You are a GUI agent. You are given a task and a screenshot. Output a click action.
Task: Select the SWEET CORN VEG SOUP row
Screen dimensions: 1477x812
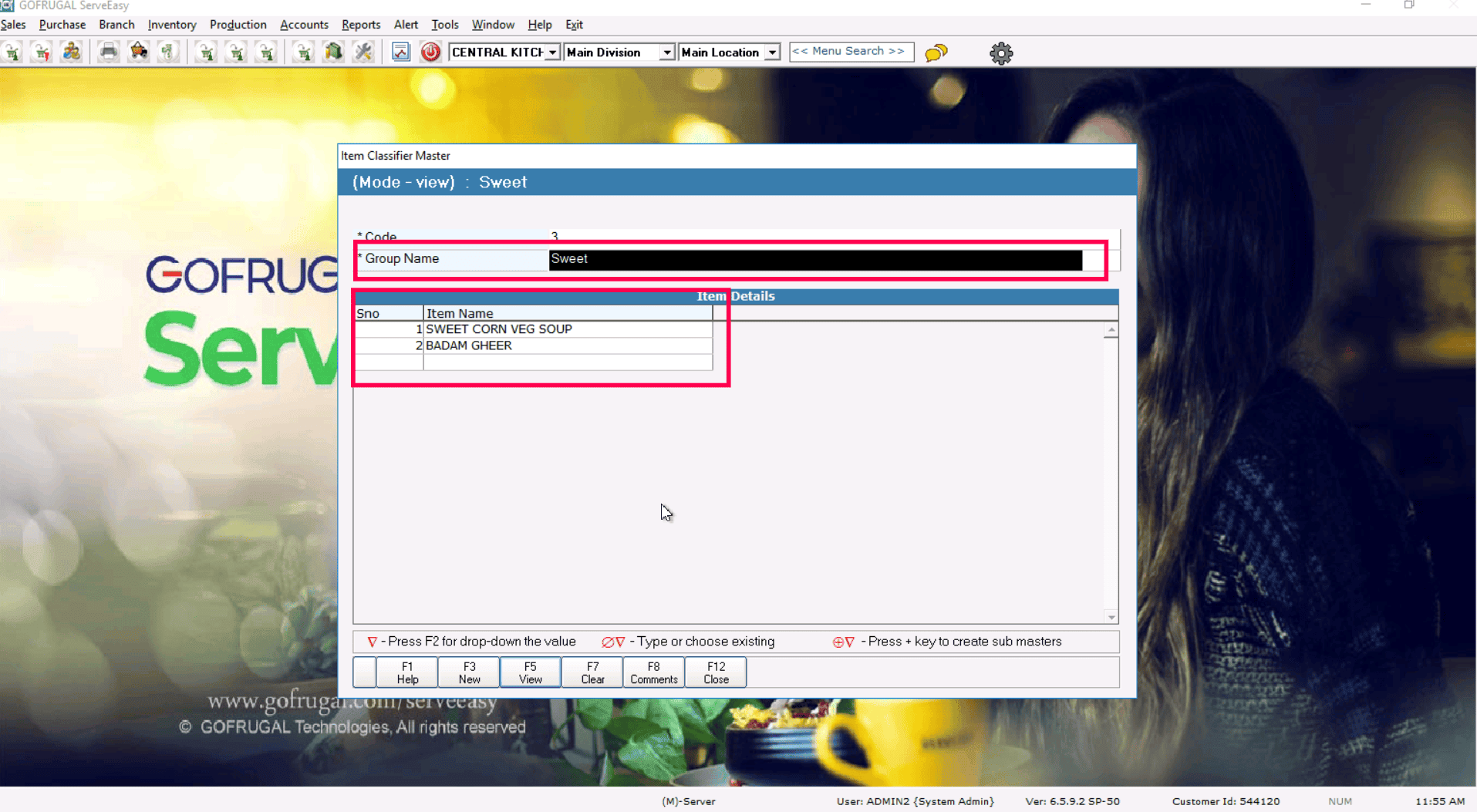[x=534, y=329]
